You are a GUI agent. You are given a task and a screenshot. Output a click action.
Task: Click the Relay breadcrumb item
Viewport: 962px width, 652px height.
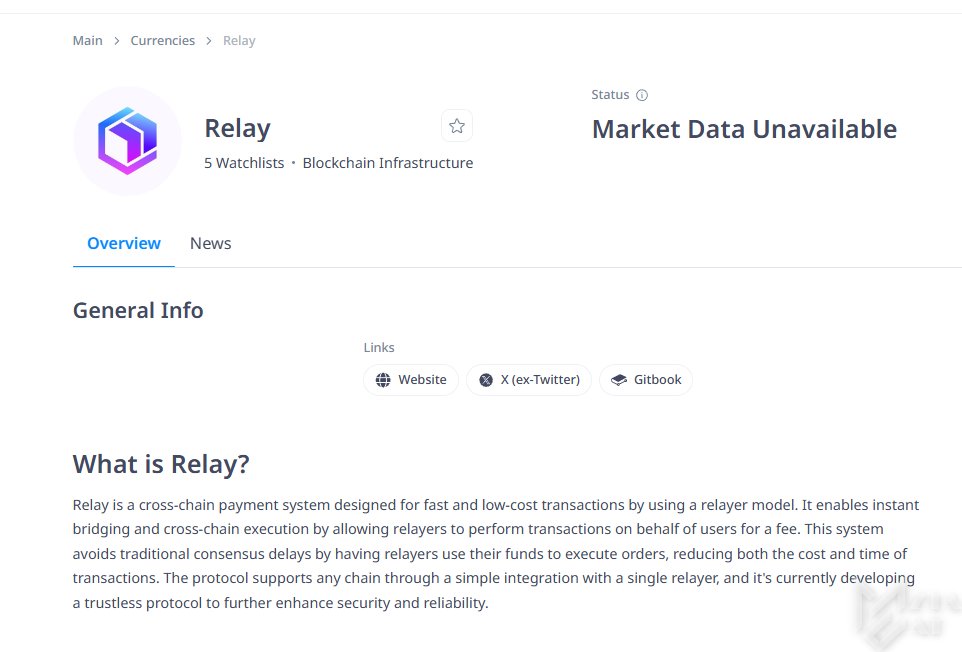click(239, 40)
